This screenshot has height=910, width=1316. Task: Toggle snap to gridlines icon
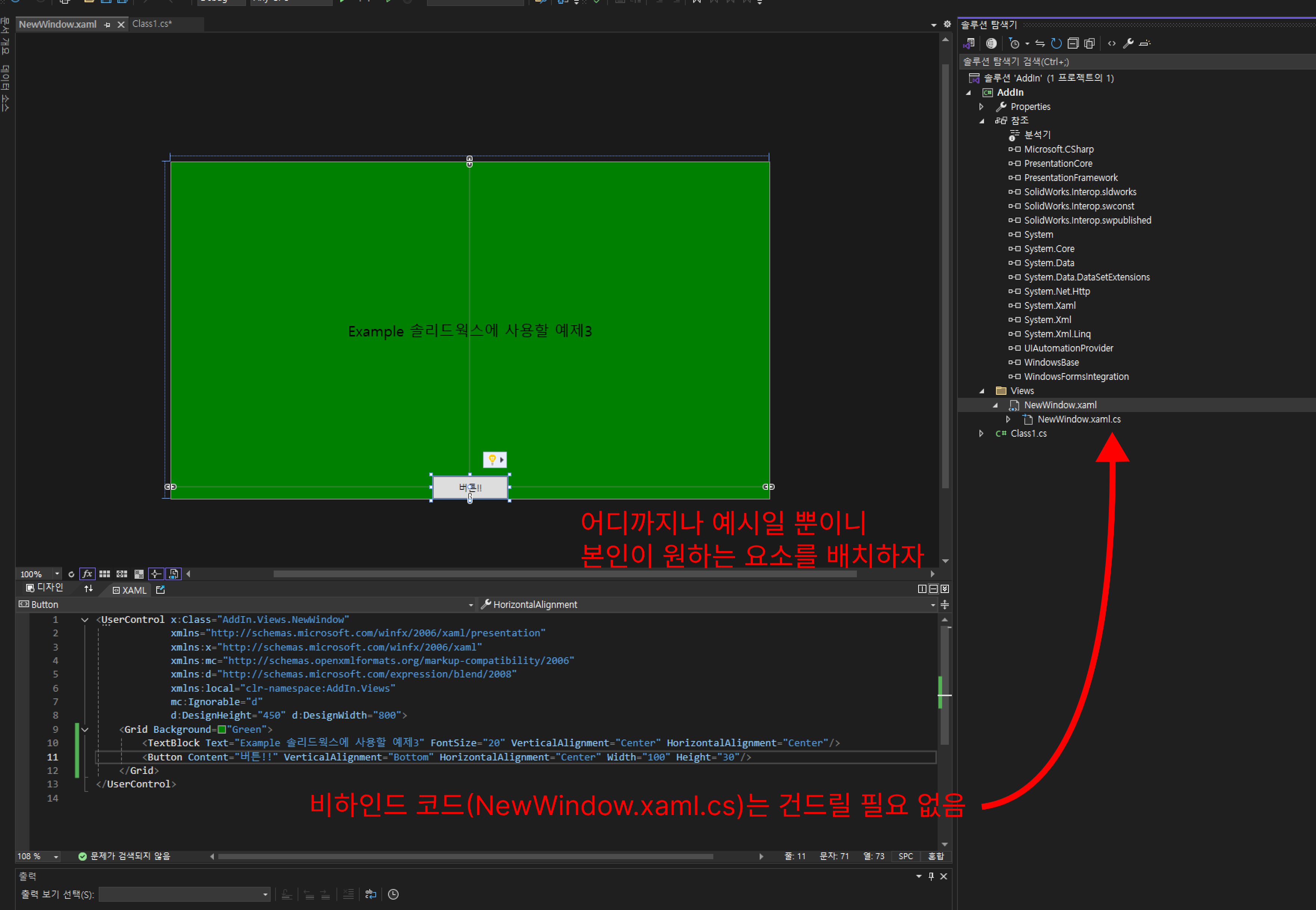122,574
